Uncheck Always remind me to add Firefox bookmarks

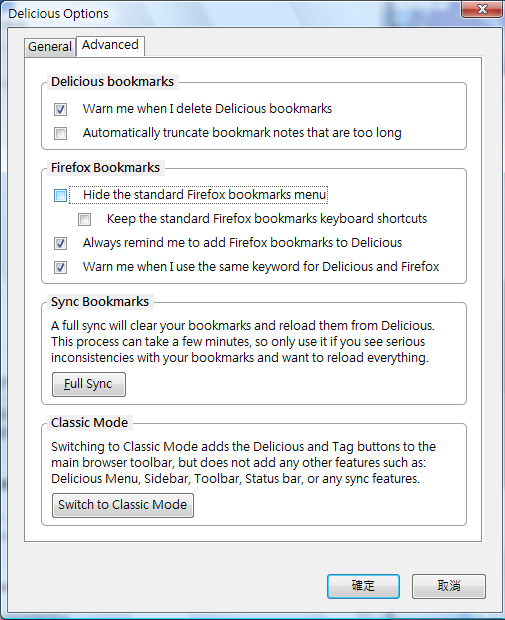click(61, 243)
